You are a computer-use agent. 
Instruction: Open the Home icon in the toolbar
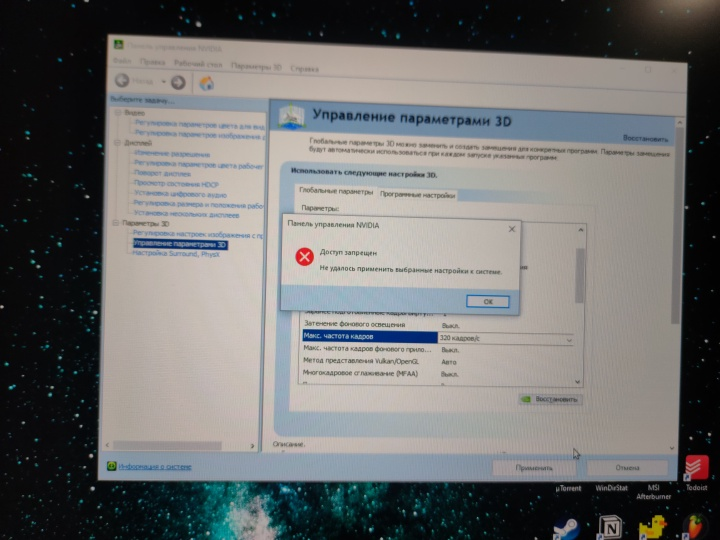click(x=206, y=83)
